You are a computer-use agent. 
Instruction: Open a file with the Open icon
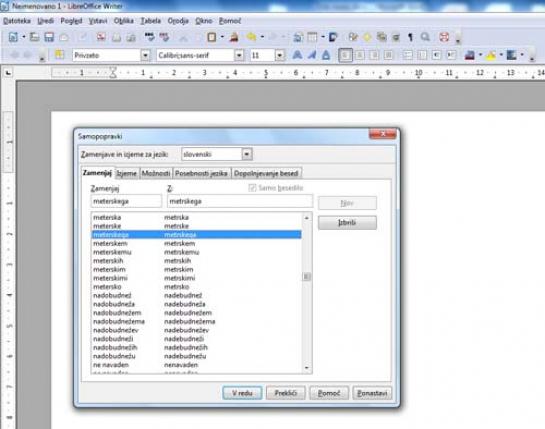point(34,37)
